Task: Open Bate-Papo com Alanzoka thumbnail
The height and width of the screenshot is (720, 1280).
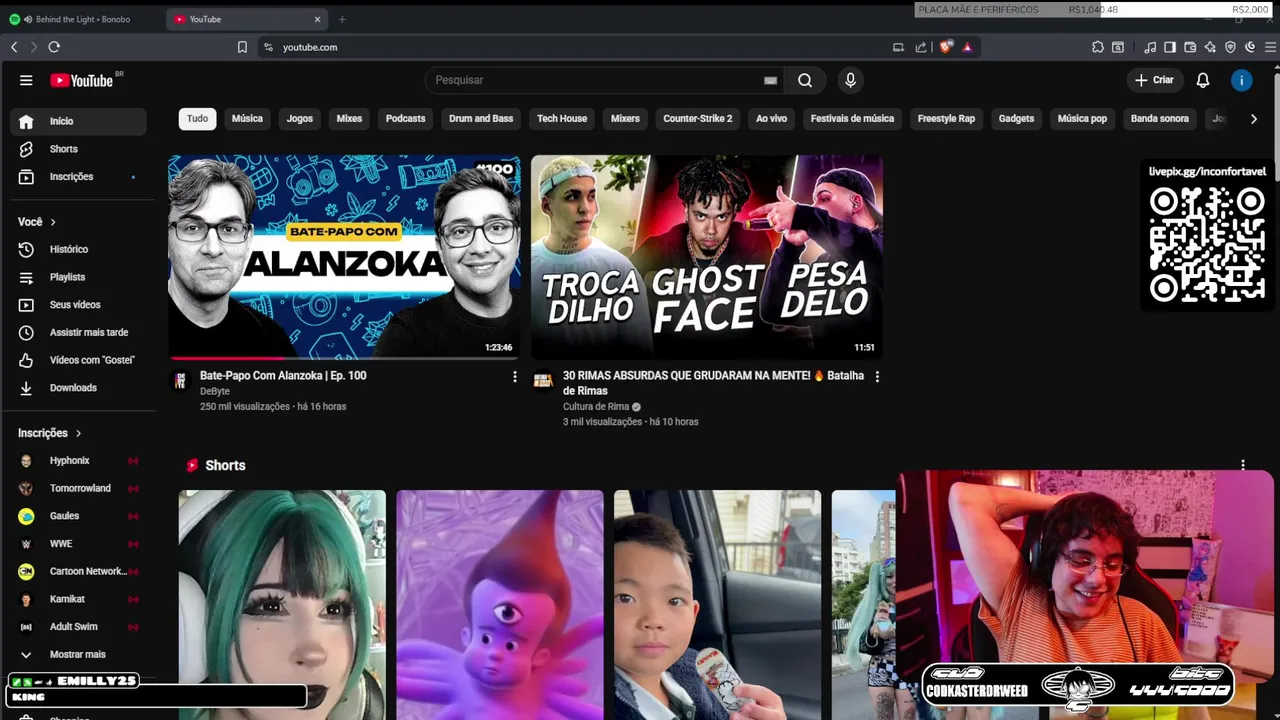Action: [x=344, y=257]
